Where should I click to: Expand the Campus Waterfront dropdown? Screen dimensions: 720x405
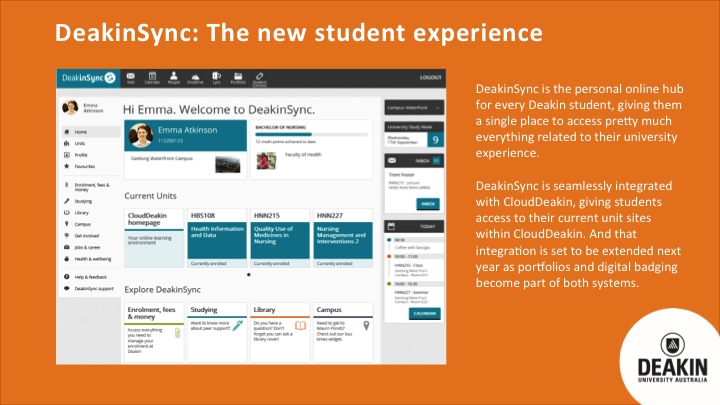pos(414,107)
